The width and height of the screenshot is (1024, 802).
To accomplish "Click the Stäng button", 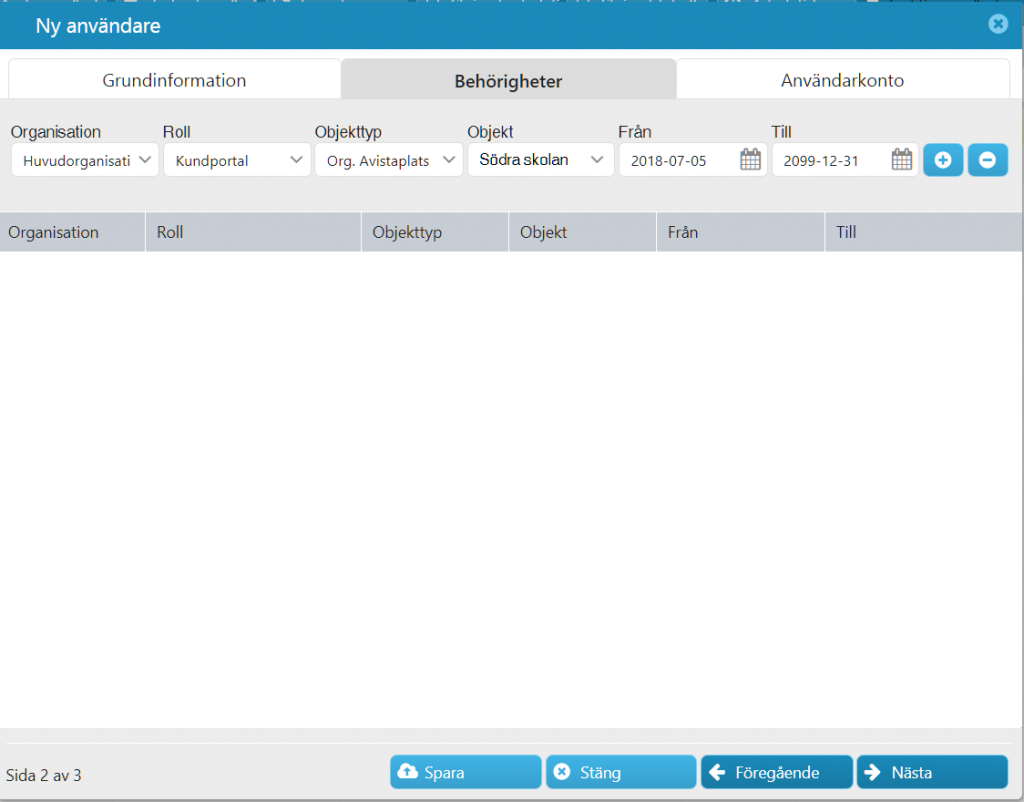I will (x=621, y=772).
